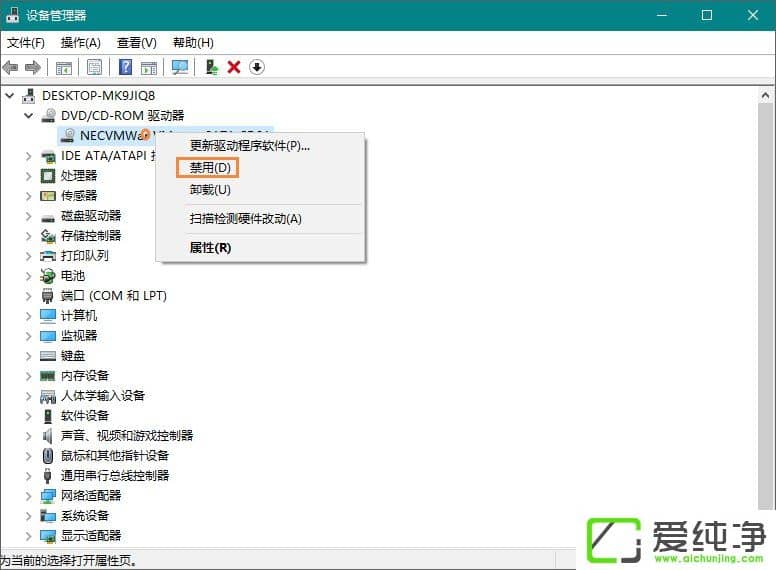Click 更新驱动程序软件(P)... in context menu
Viewport: 776px width, 570px height.
click(x=250, y=146)
